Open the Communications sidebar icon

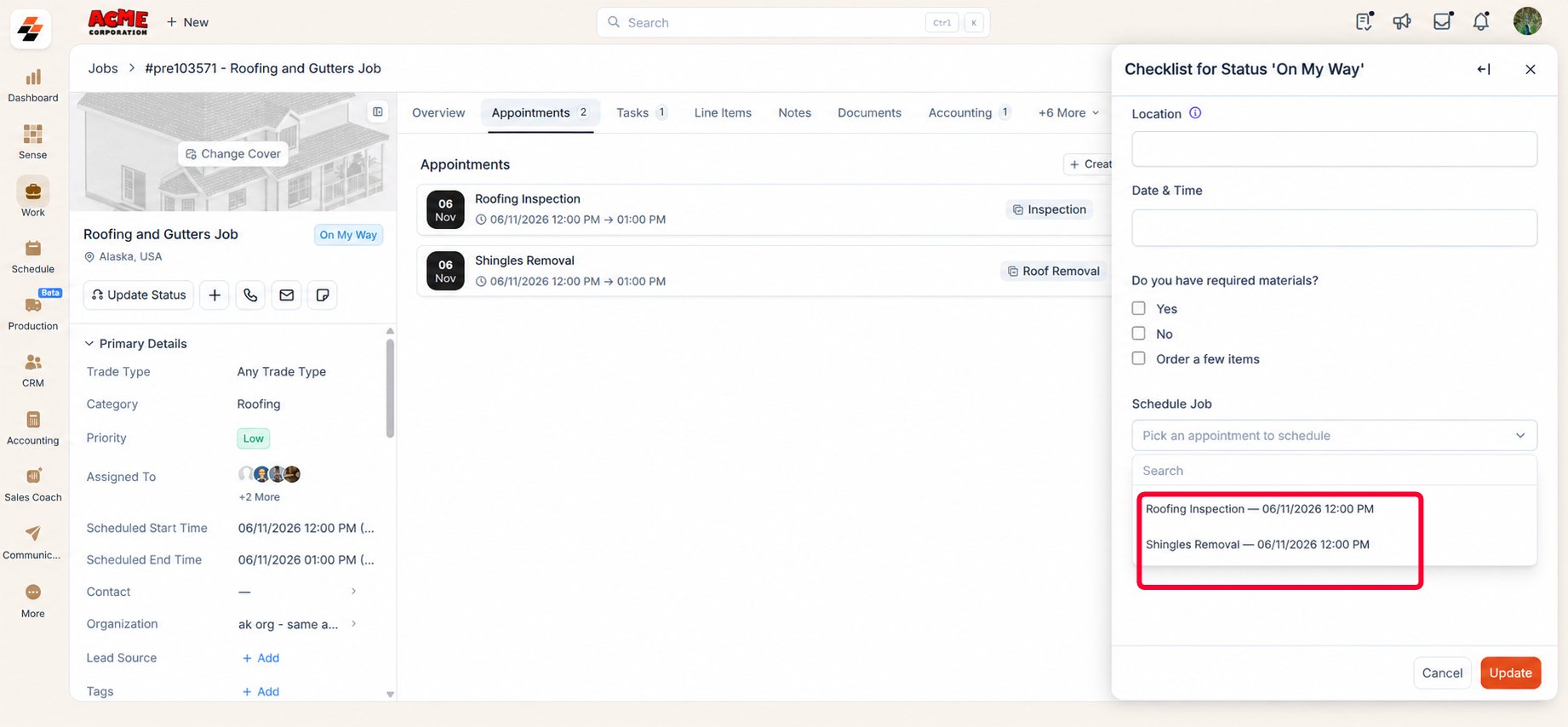[x=33, y=534]
